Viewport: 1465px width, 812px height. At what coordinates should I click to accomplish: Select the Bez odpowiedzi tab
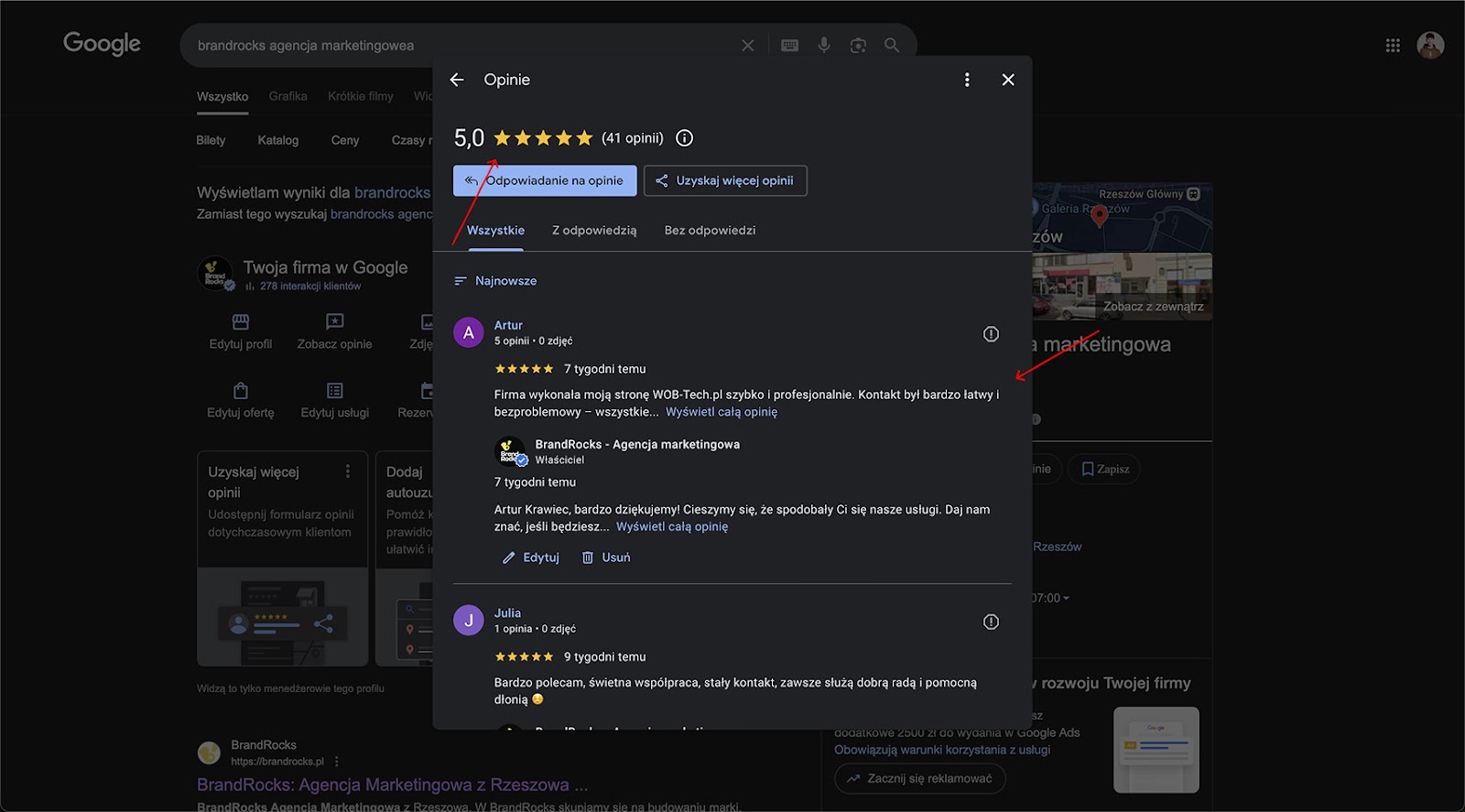(x=710, y=231)
